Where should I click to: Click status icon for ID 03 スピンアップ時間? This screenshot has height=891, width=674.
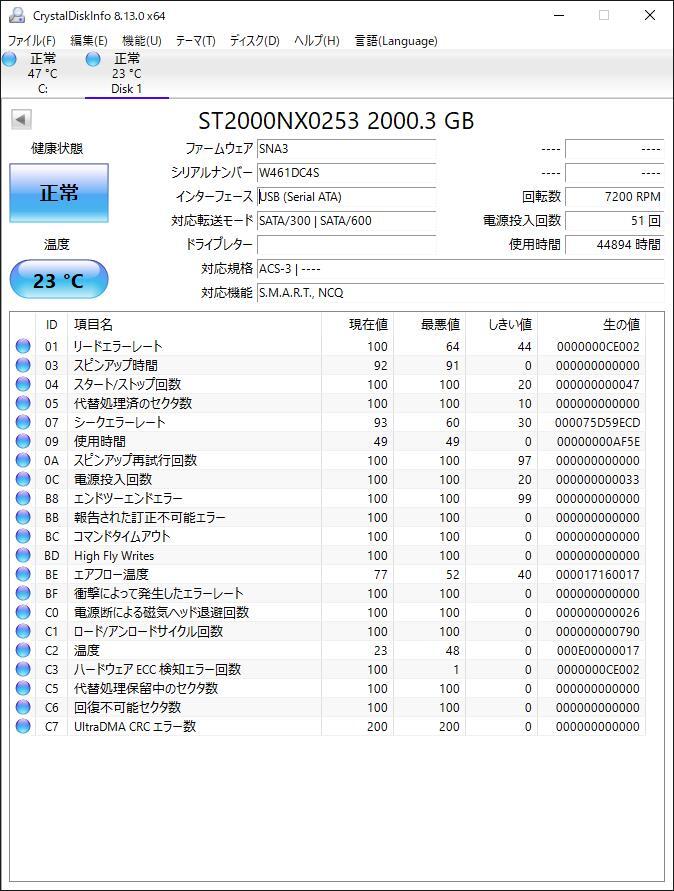click(23, 365)
